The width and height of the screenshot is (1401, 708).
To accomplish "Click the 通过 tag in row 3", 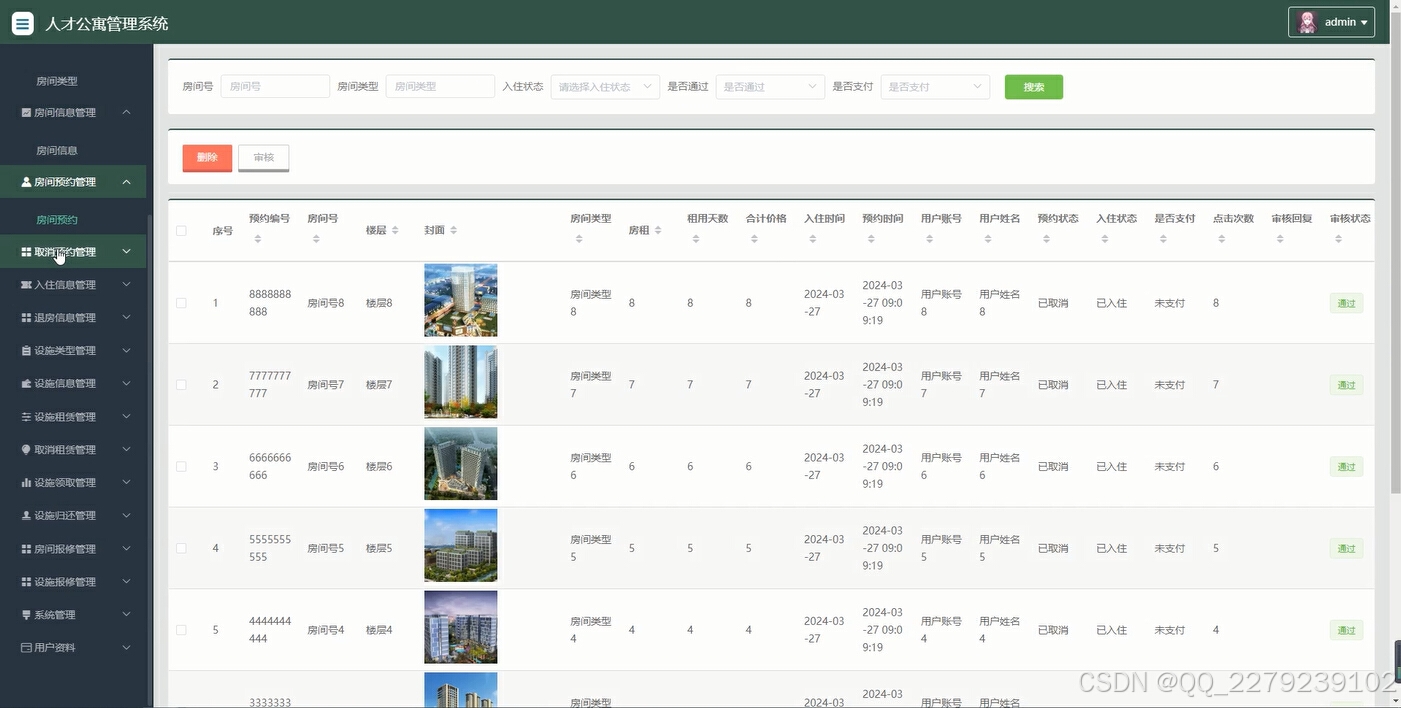I will pyautogui.click(x=1346, y=467).
